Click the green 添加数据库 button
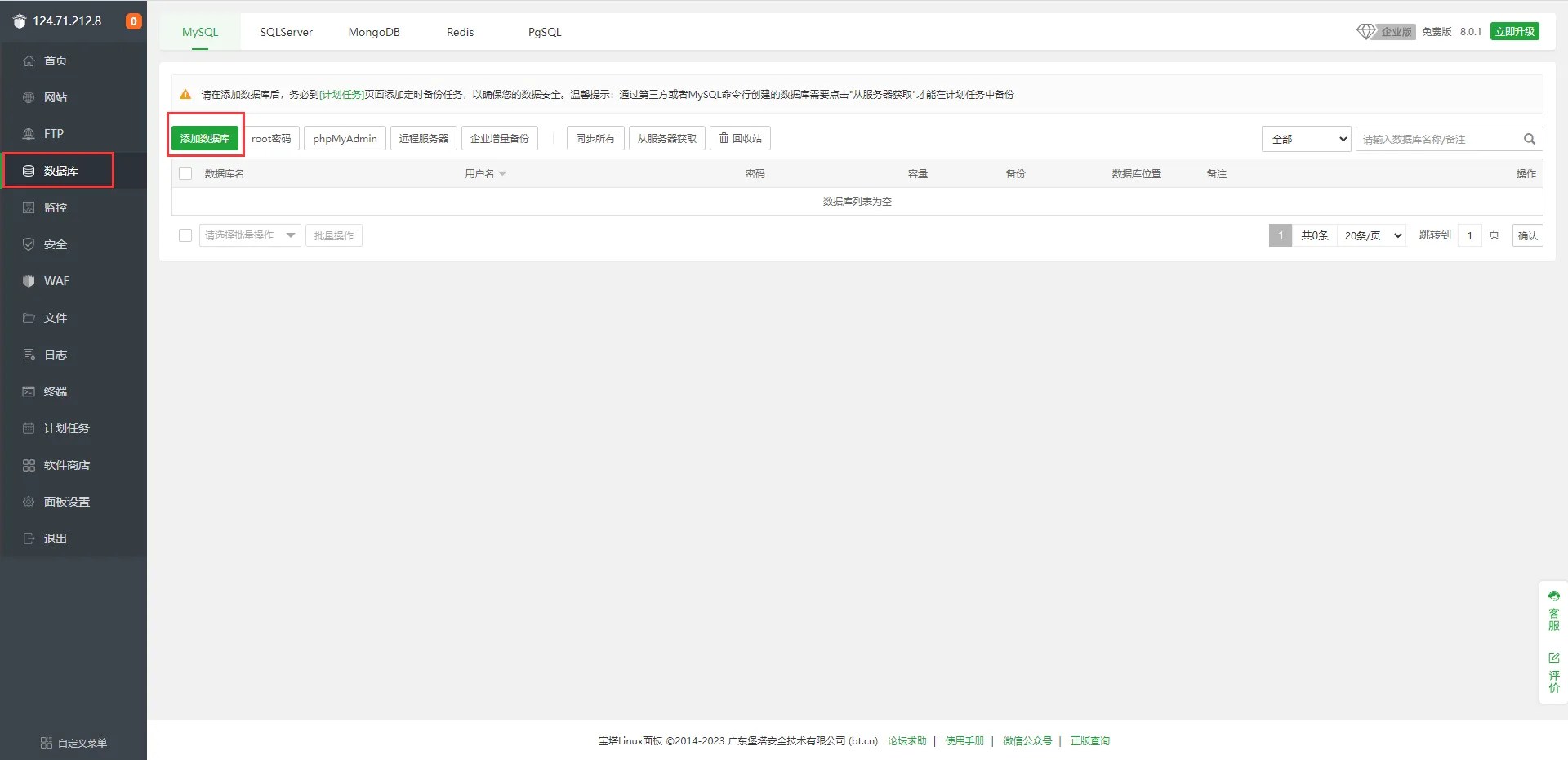 tap(205, 139)
